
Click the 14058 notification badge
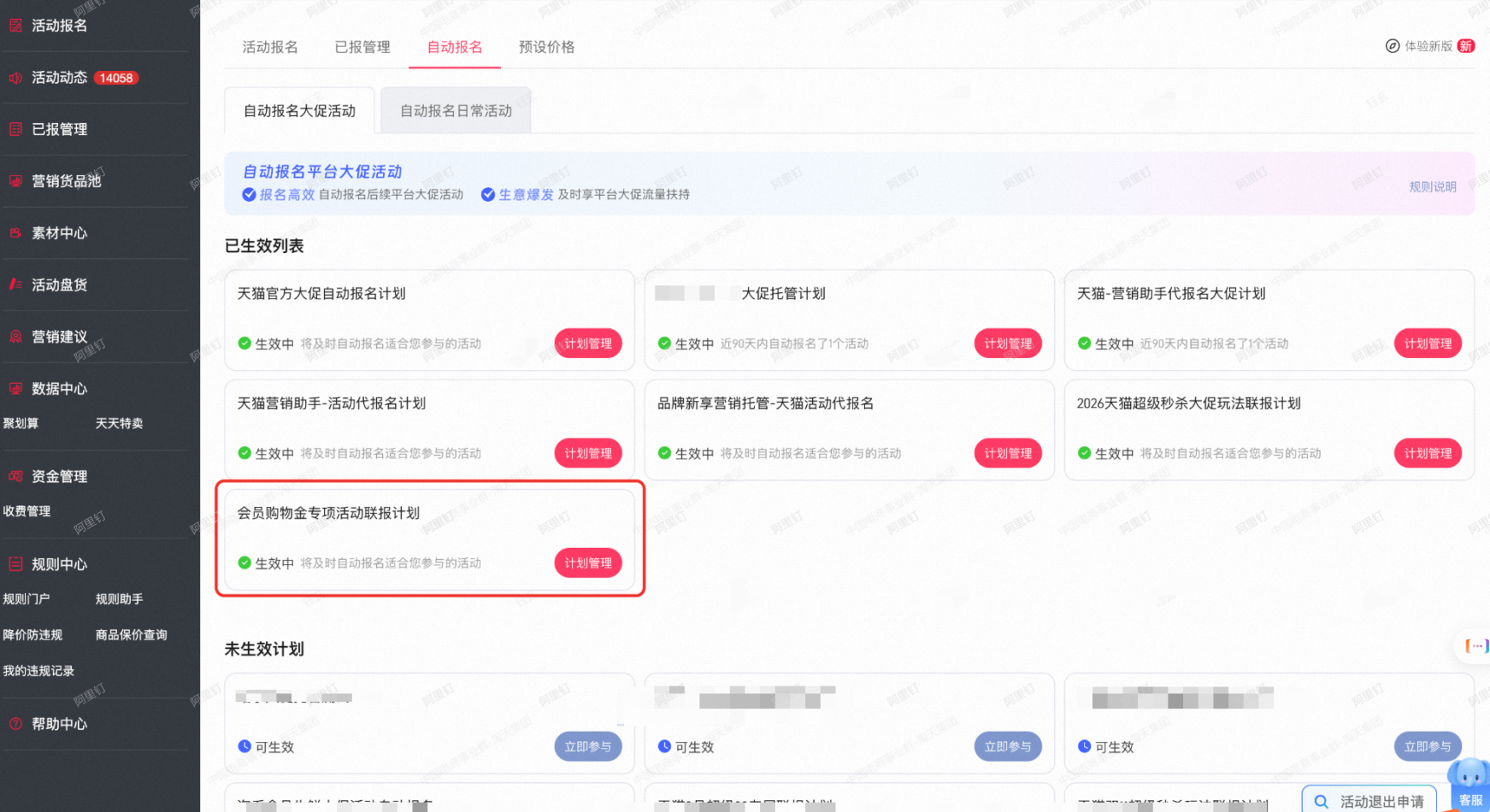tap(116, 78)
